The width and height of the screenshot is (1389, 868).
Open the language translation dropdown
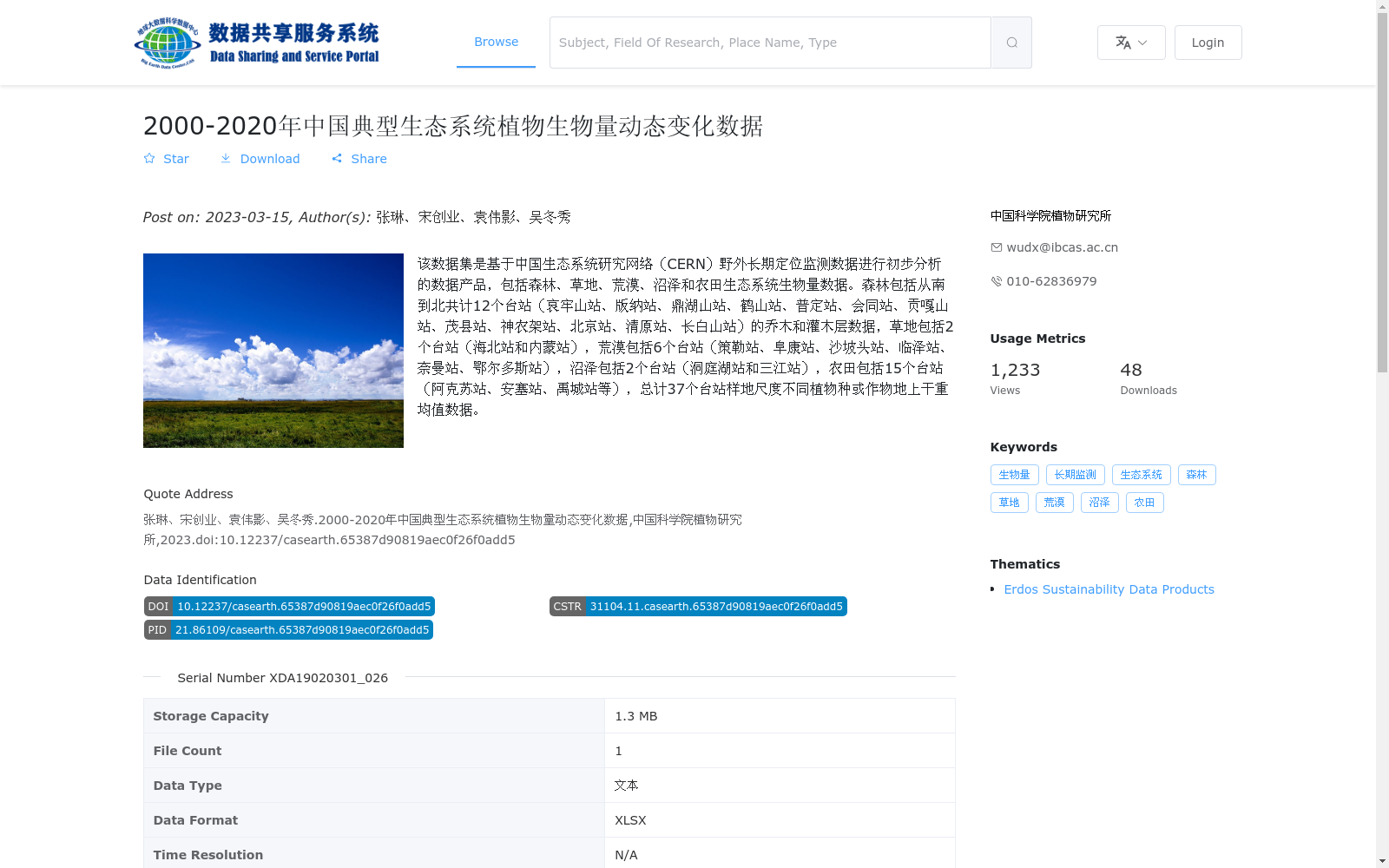(1131, 43)
